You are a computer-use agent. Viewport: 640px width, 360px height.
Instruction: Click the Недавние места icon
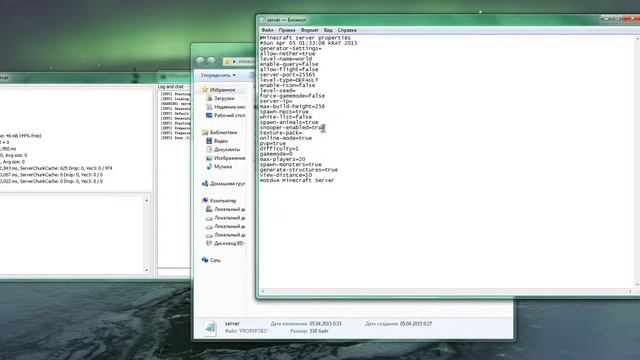coord(209,107)
